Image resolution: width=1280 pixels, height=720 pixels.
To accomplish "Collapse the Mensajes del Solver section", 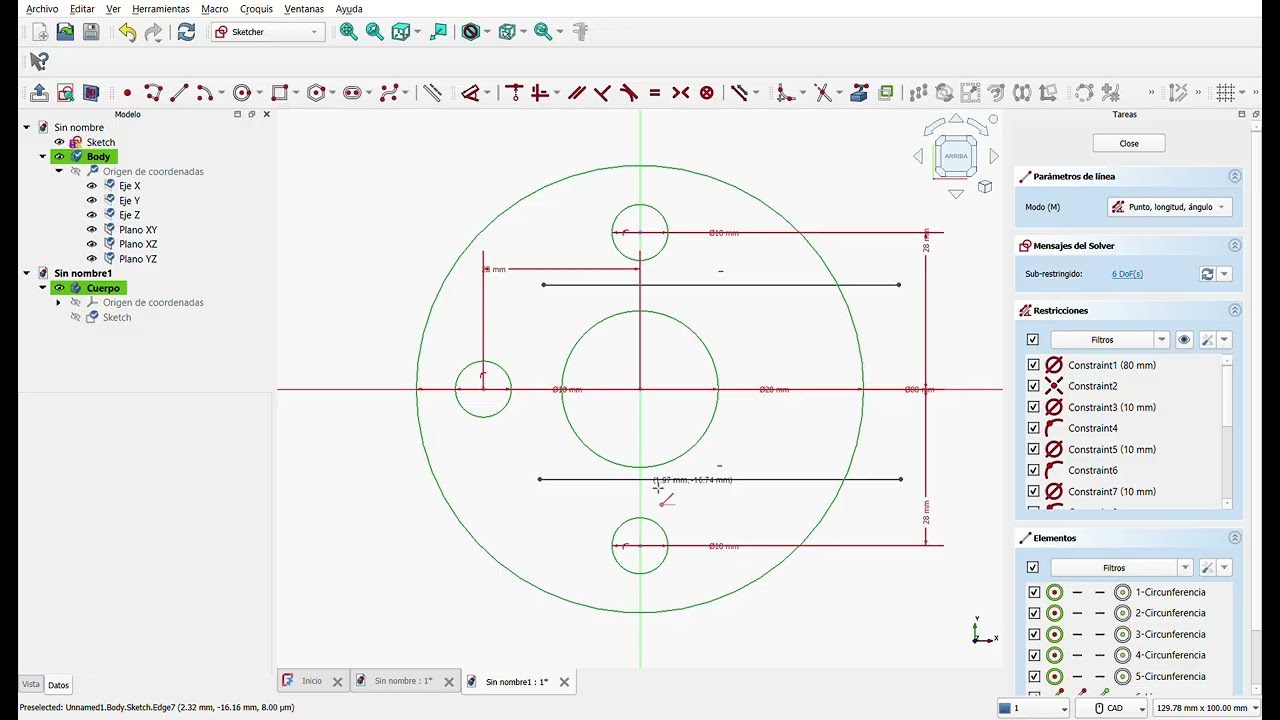I will [x=1234, y=245].
